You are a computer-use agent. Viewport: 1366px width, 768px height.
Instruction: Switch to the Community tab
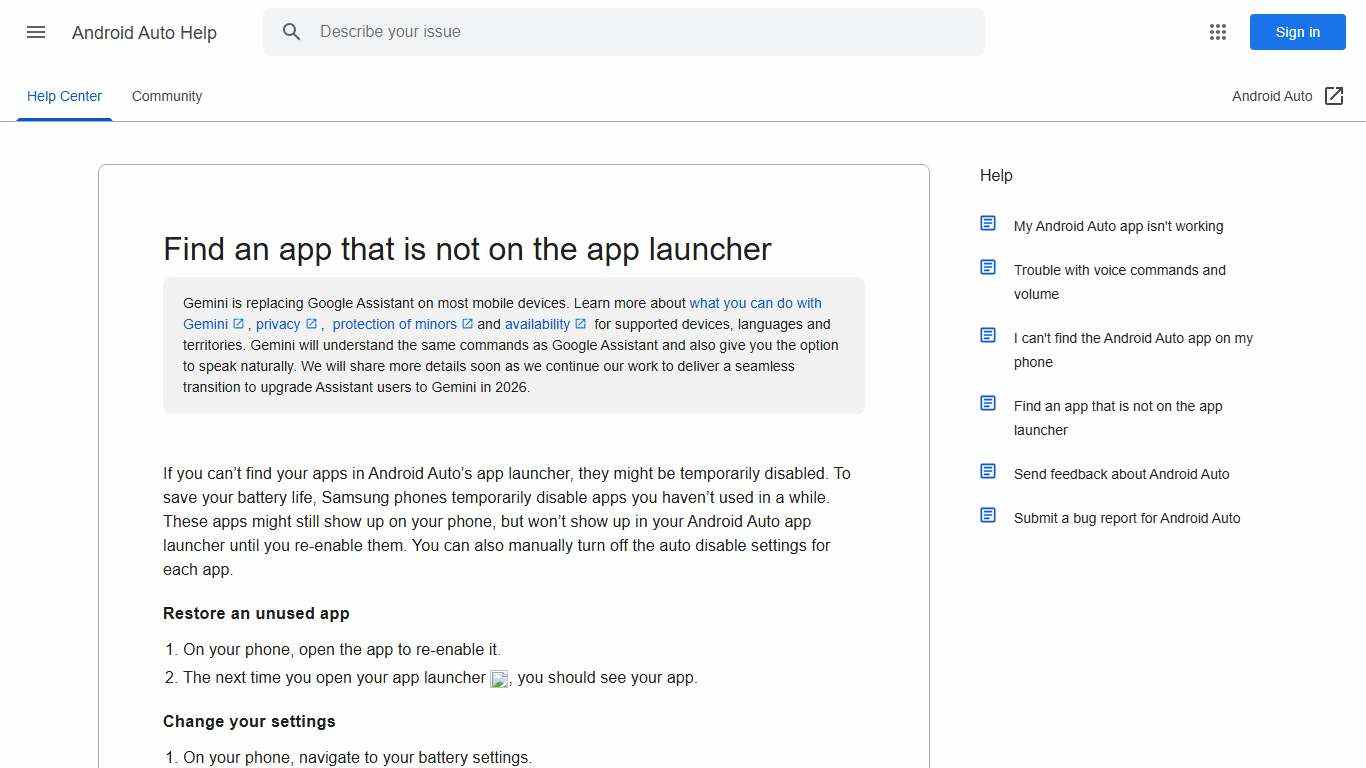point(166,96)
